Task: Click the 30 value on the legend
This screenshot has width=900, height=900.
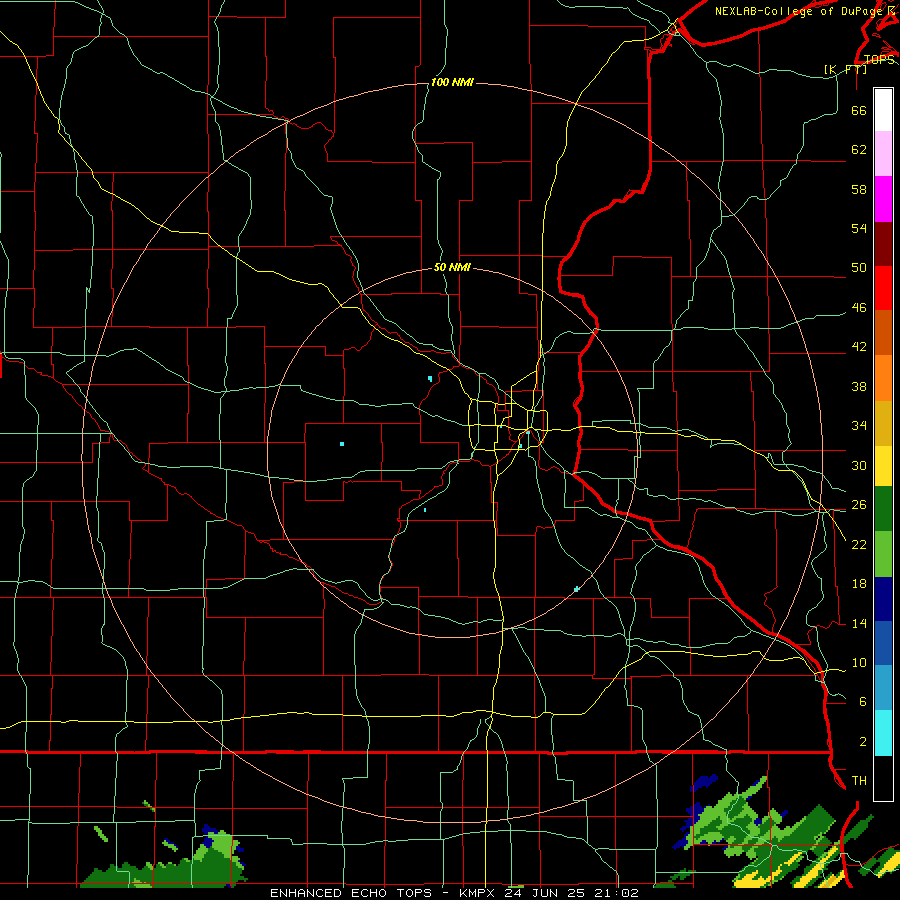Action: (x=859, y=465)
